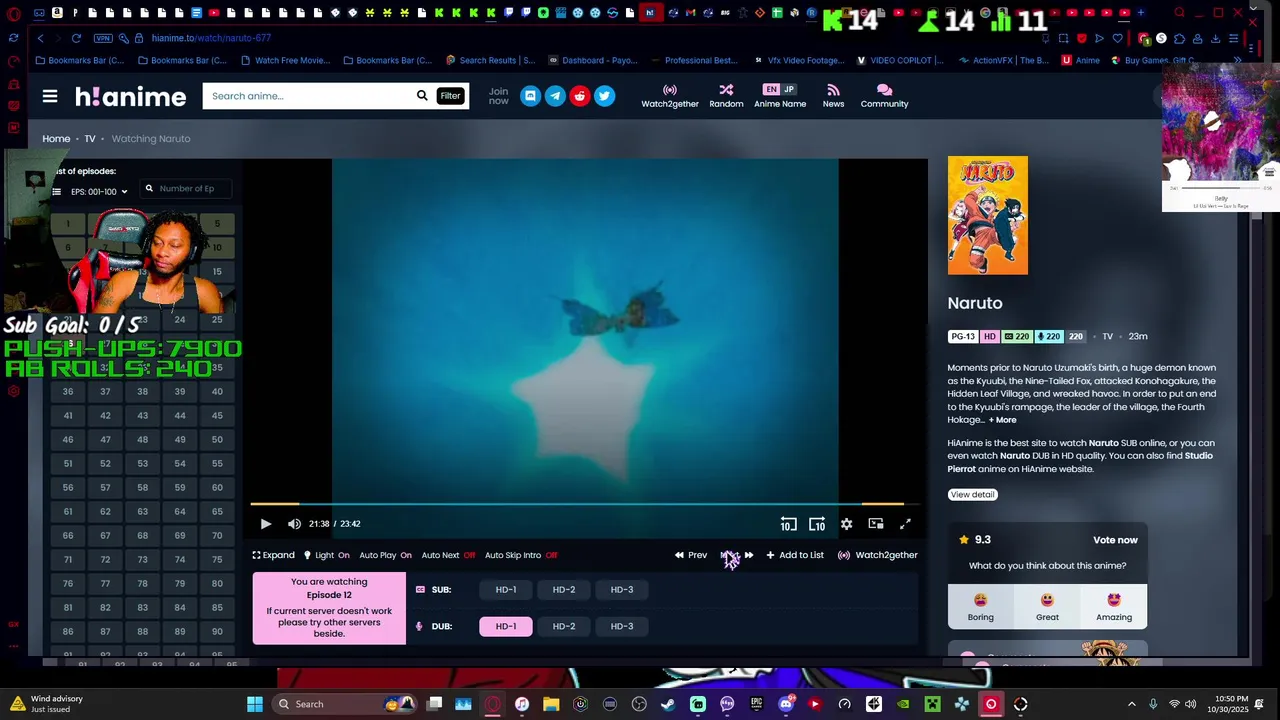Image resolution: width=1280 pixels, height=720 pixels.
Task: Reload the page in the browser
Action: [76, 38]
